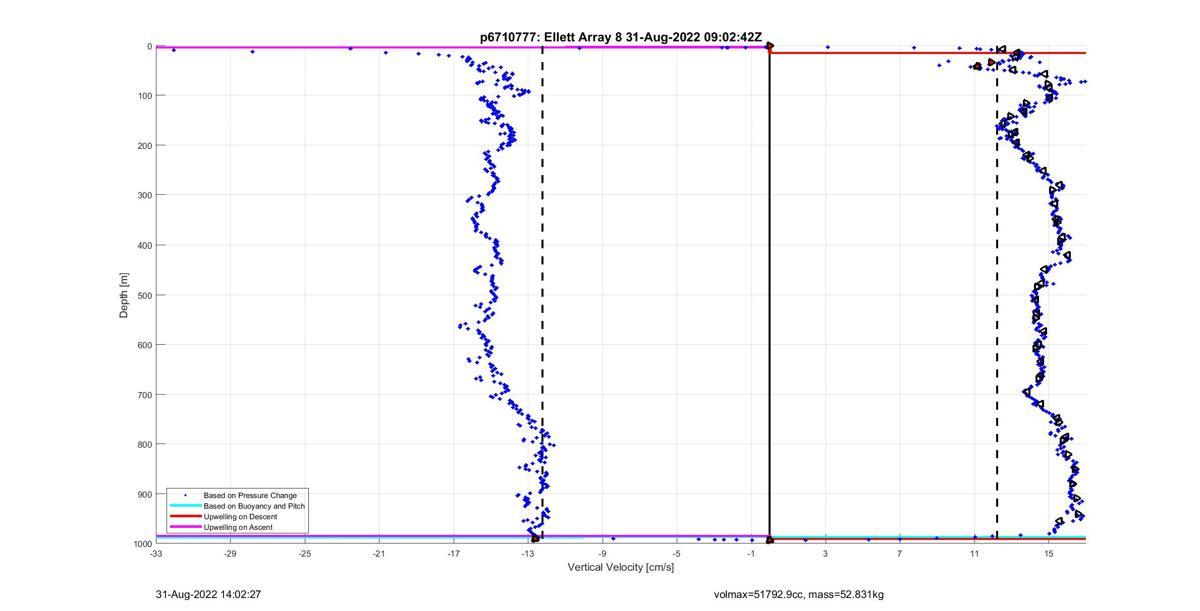This screenshot has height=611, width=1200.
Task: Click depth axis tick label '300'
Action: [144, 195]
